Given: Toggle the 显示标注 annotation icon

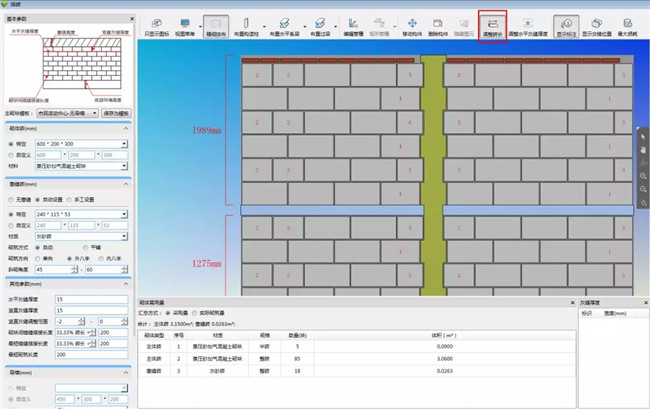Looking at the screenshot, I should (x=566, y=27).
